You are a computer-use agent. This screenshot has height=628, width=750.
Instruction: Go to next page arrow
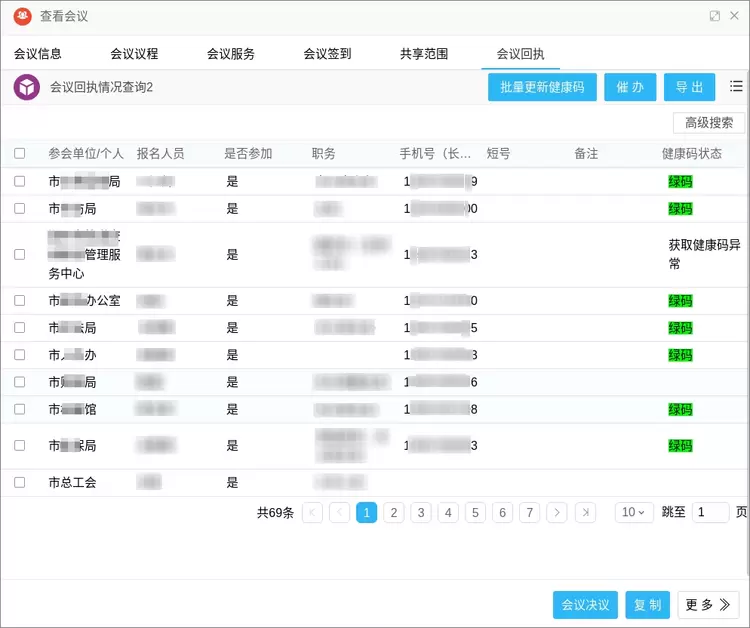coord(557,512)
